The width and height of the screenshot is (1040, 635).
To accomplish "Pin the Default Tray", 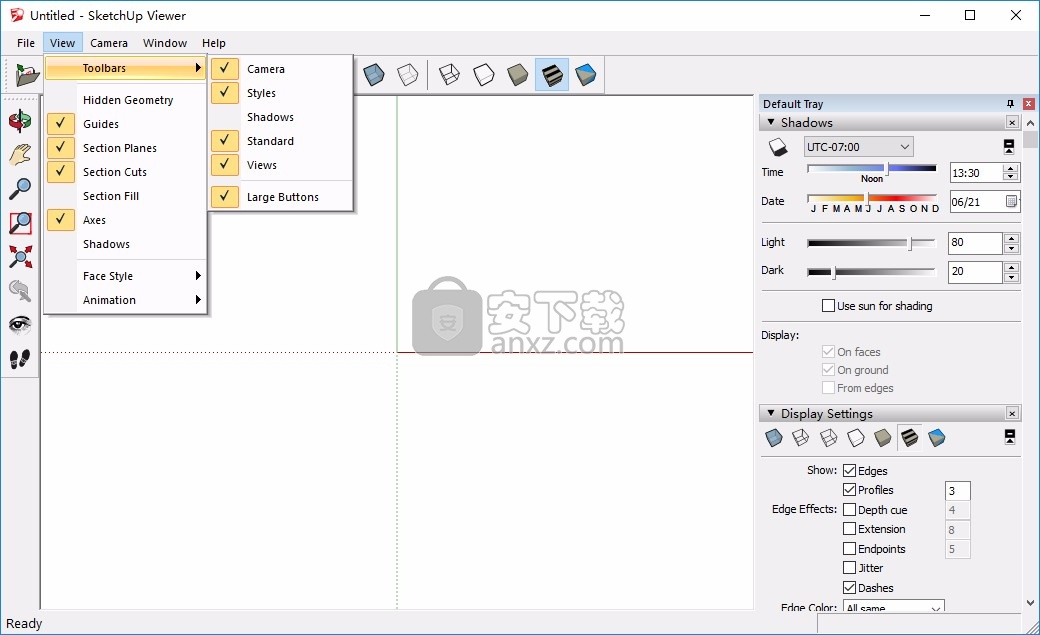I will (1010, 104).
